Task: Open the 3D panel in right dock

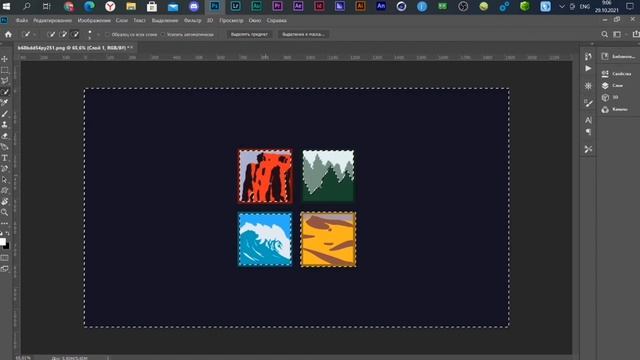Action: 610,98
